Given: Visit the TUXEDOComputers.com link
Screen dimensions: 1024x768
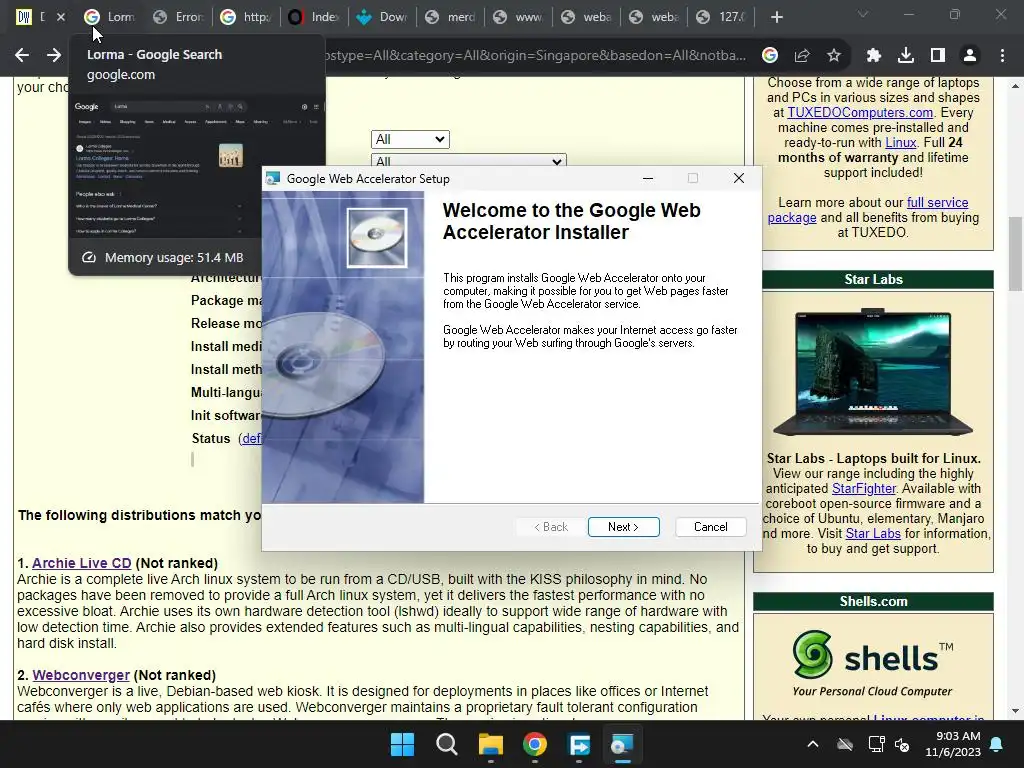Looking at the screenshot, I should [x=860, y=112].
